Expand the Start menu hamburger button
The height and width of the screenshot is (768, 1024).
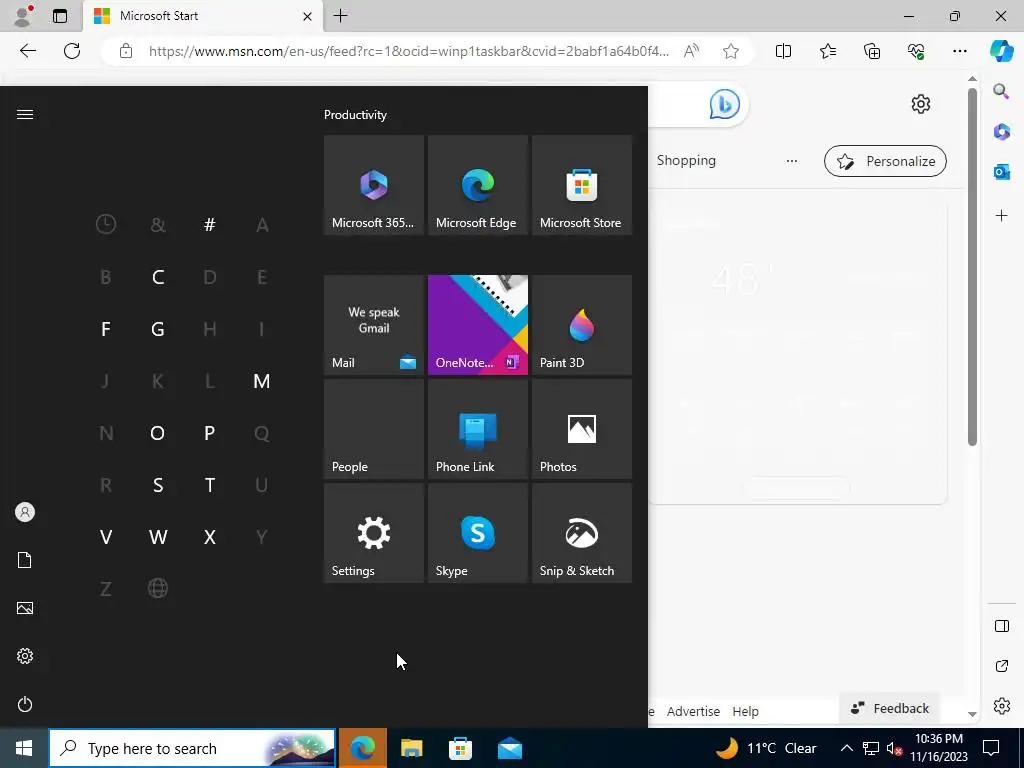[25, 114]
